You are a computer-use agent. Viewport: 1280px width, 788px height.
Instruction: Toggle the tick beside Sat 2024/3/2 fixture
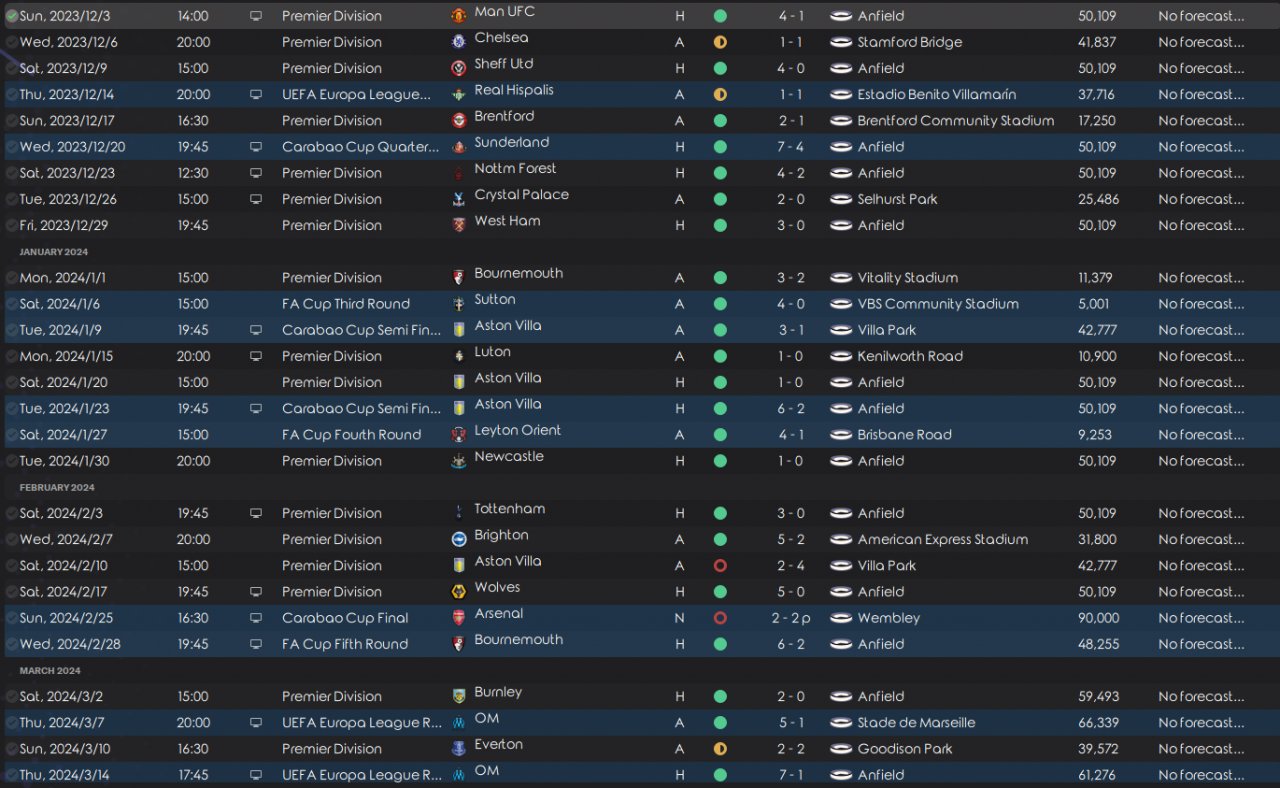pos(12,697)
